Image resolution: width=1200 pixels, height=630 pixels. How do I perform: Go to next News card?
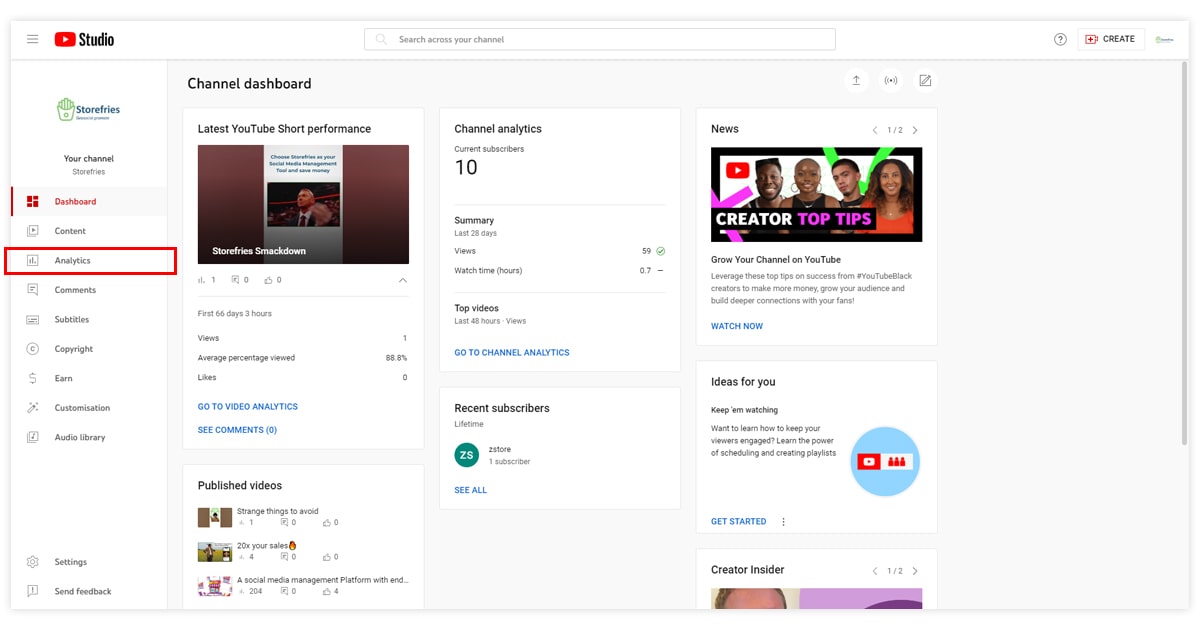tap(915, 130)
